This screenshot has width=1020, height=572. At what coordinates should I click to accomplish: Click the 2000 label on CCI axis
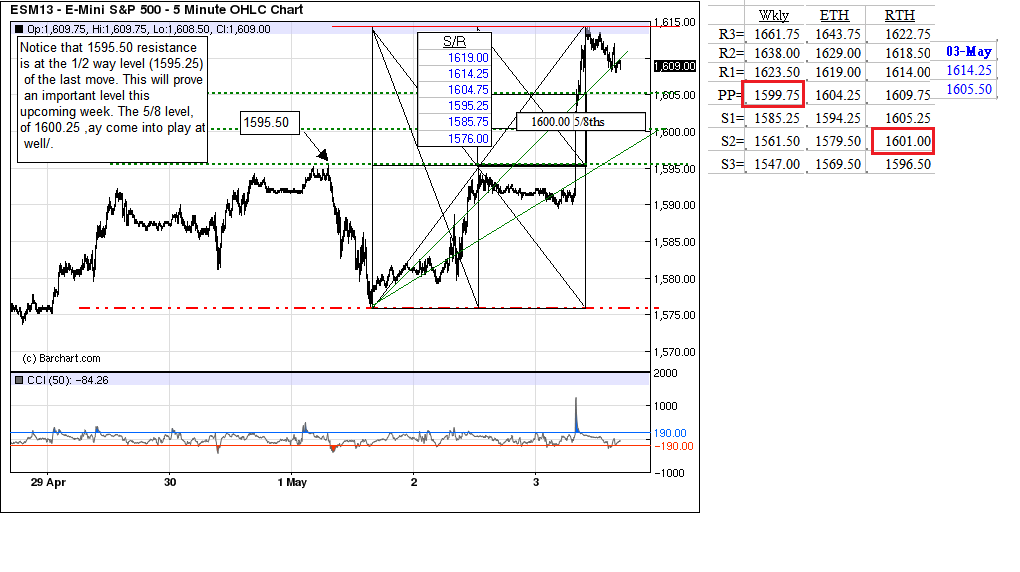click(665, 374)
